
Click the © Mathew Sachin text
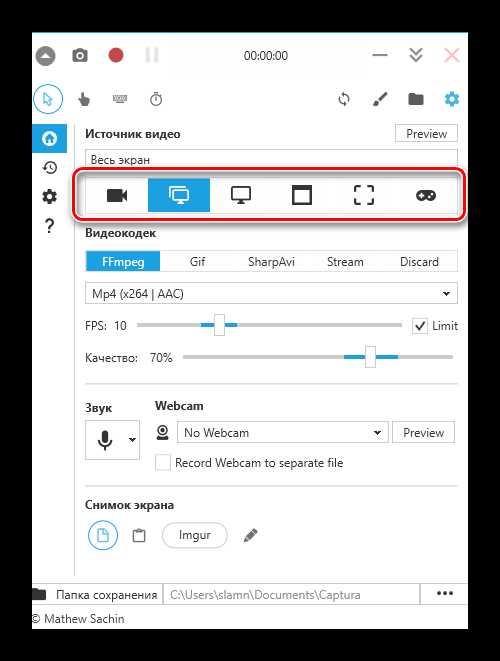[78, 619]
